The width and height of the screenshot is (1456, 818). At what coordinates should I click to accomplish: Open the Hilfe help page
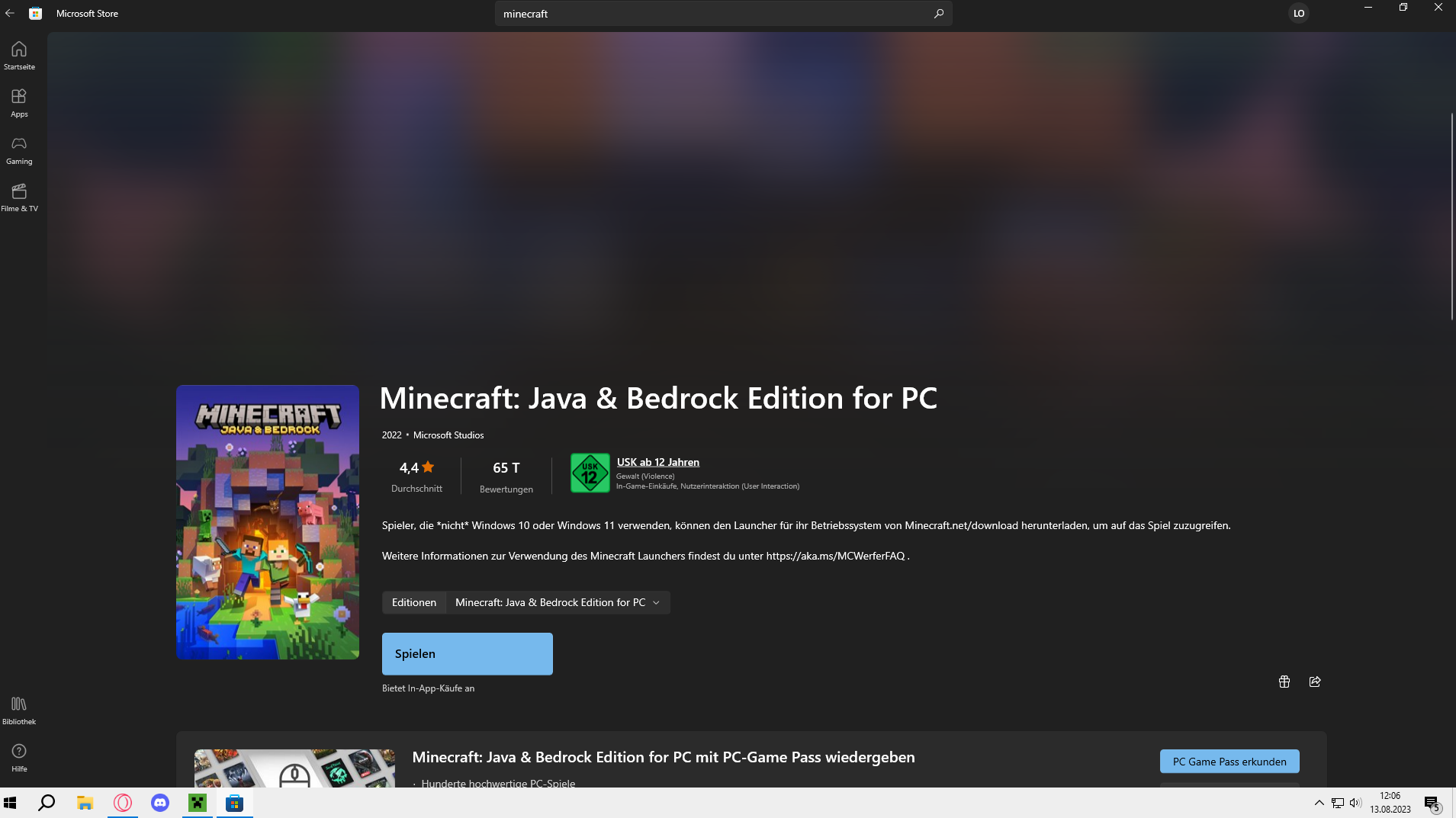click(19, 758)
